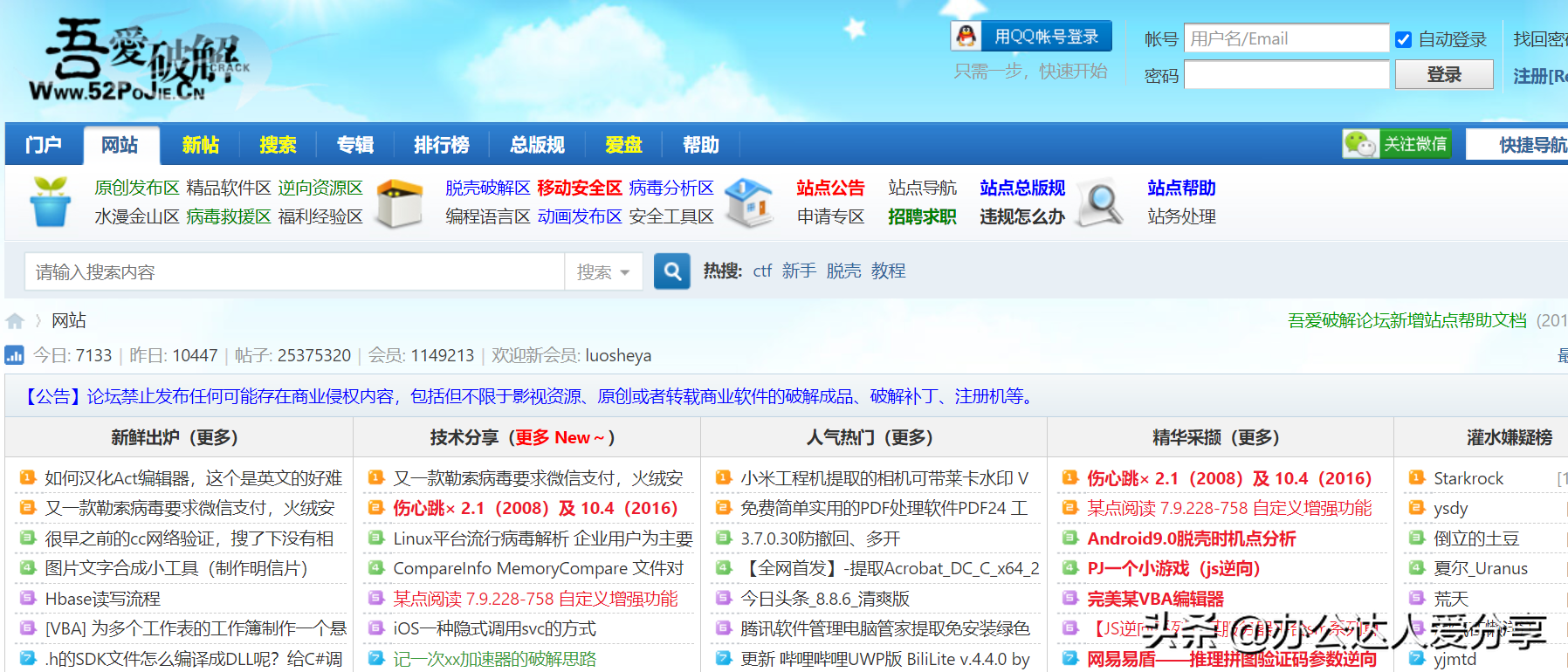
Task: Click the magnifier site help icon
Action: (1100, 202)
